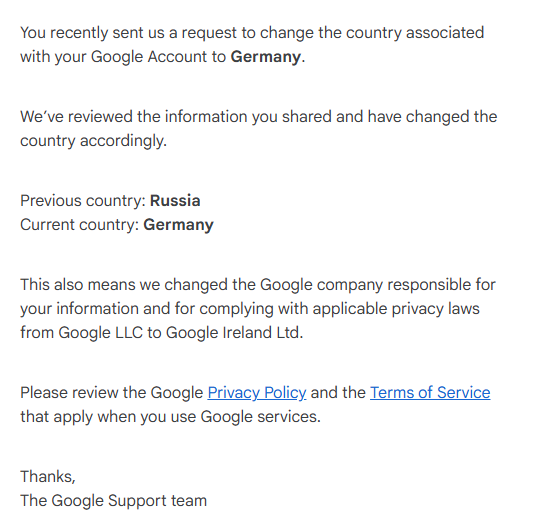Image resolution: width=533 pixels, height=528 pixels.
Task: Click the line starting This also means
Action: (x=258, y=285)
